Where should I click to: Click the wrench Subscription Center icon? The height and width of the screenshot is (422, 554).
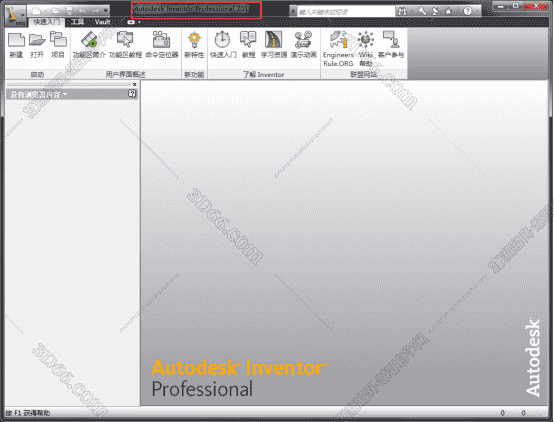coord(422,11)
